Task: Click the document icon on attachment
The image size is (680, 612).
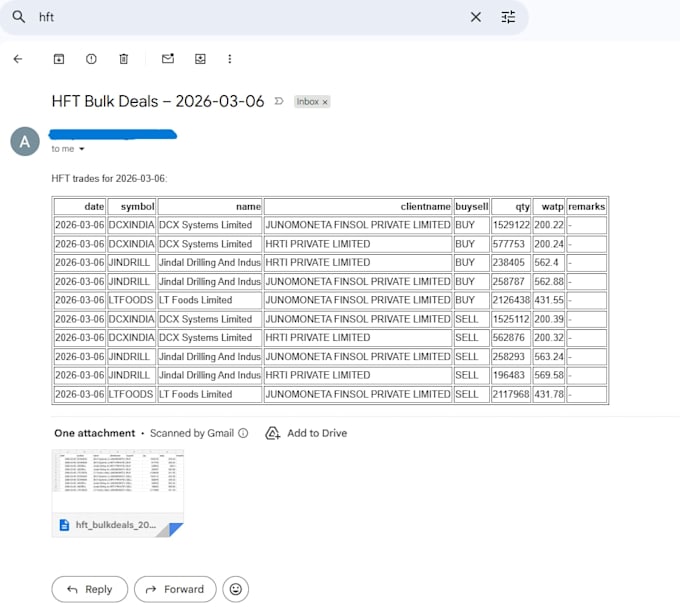Action: click(x=64, y=525)
